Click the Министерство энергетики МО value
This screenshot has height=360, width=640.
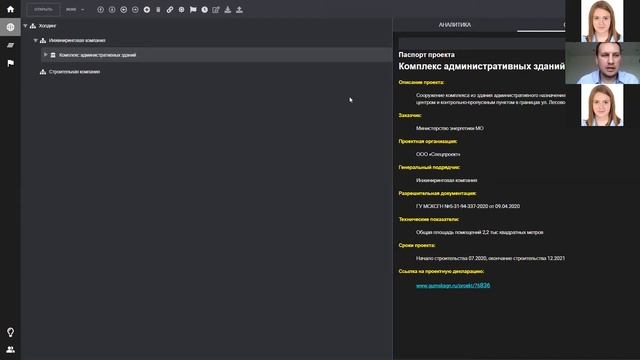click(x=449, y=128)
